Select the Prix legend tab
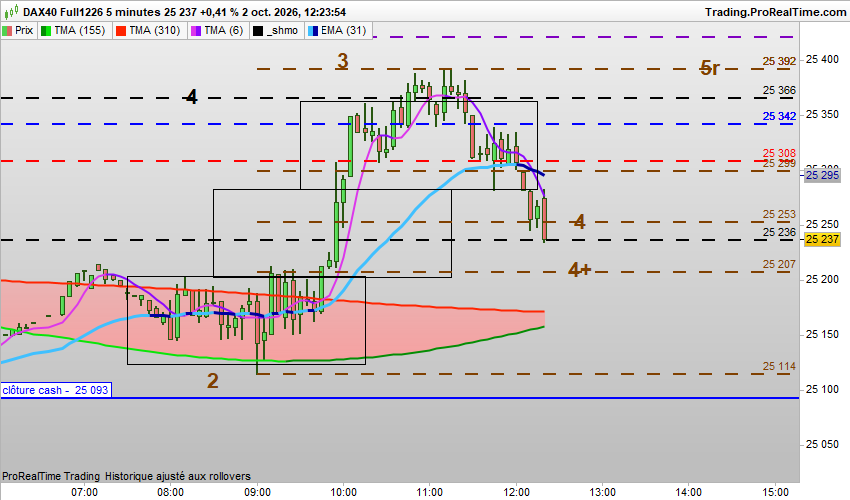This screenshot has width=850, height=500. point(18,30)
